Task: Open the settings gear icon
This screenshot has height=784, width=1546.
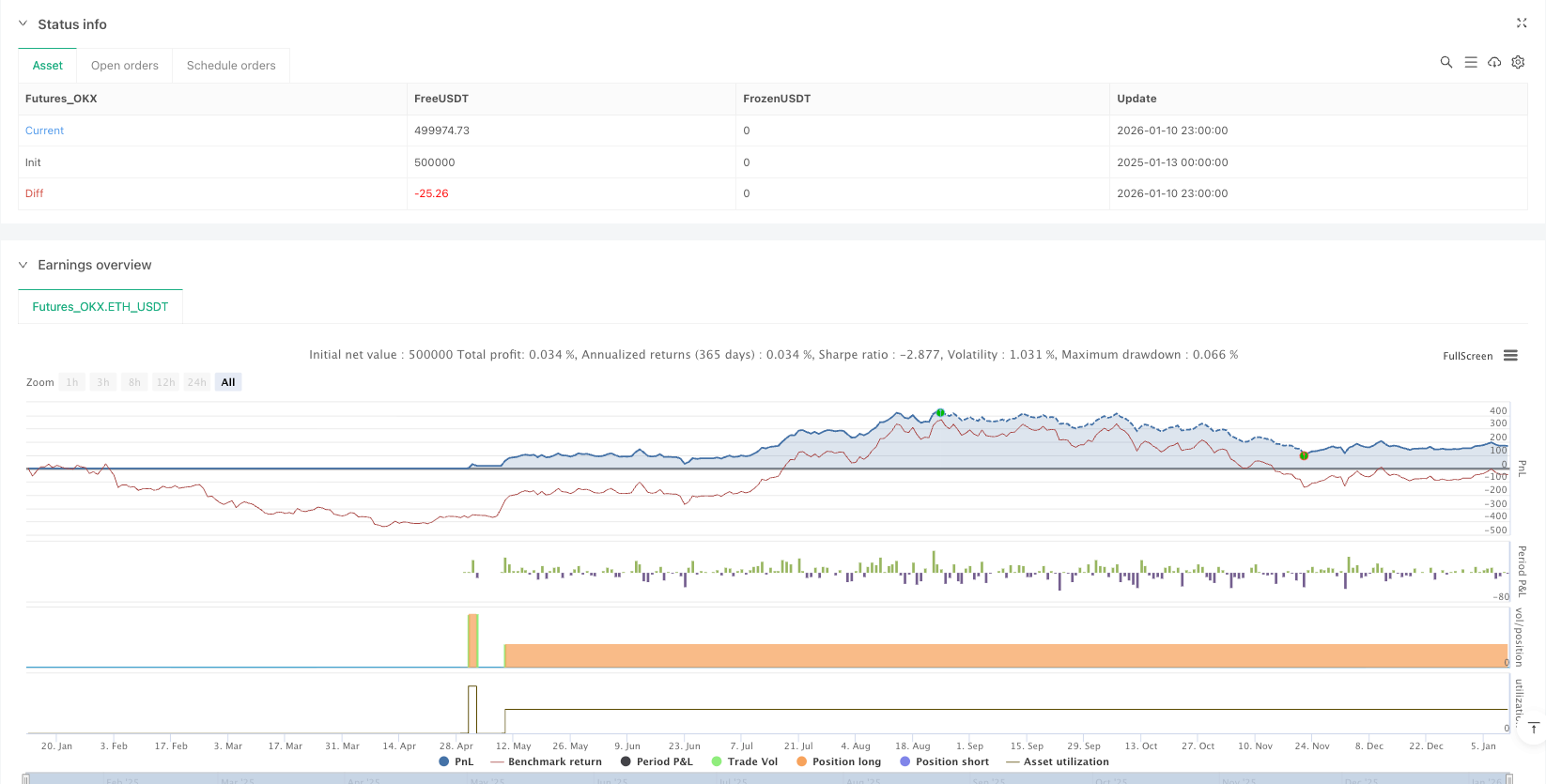Action: [x=1518, y=62]
